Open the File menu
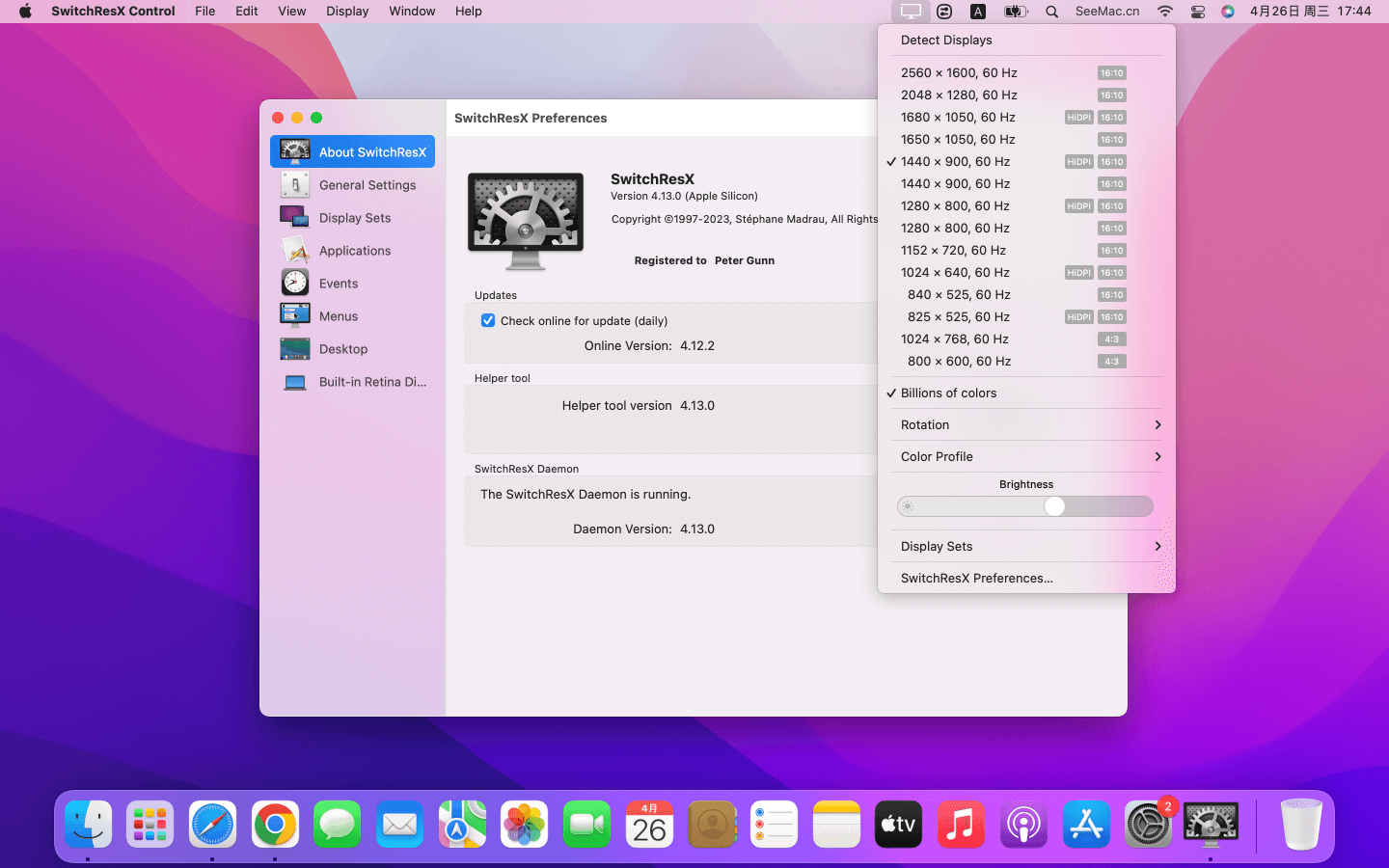The image size is (1389, 868). [204, 12]
